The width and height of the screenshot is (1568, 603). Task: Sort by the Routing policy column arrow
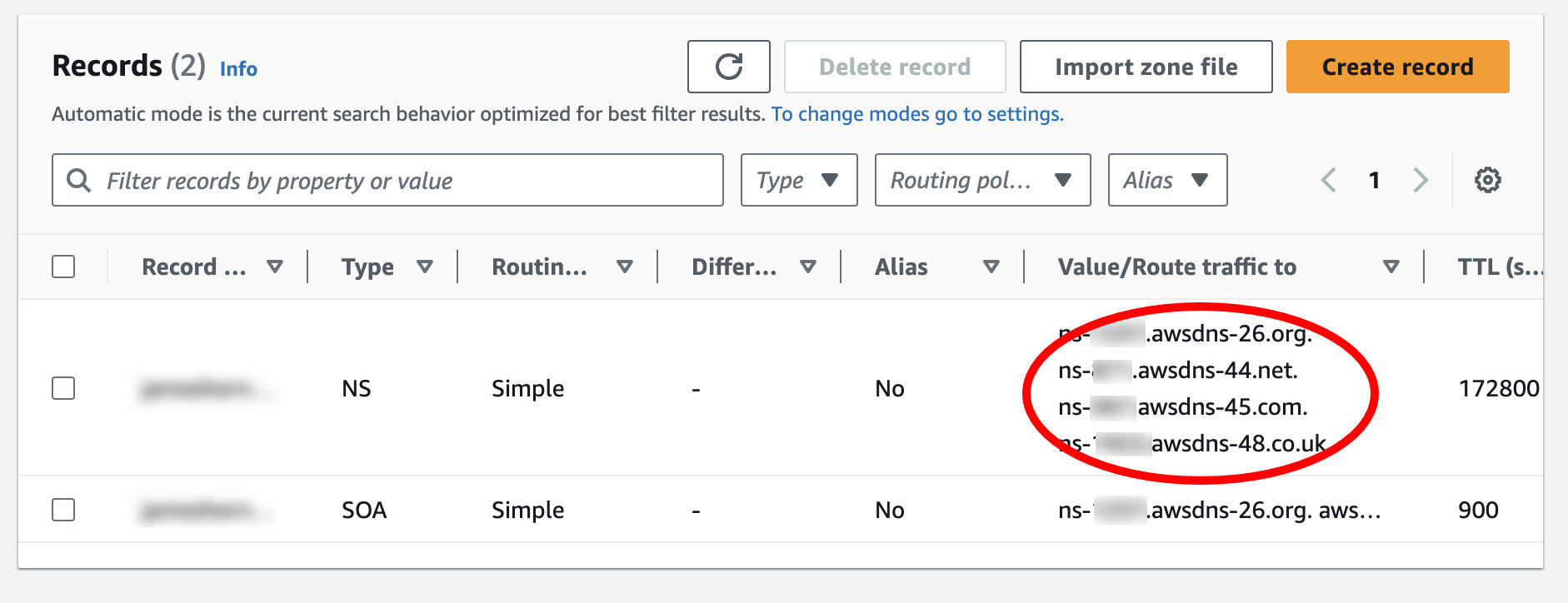click(x=625, y=267)
